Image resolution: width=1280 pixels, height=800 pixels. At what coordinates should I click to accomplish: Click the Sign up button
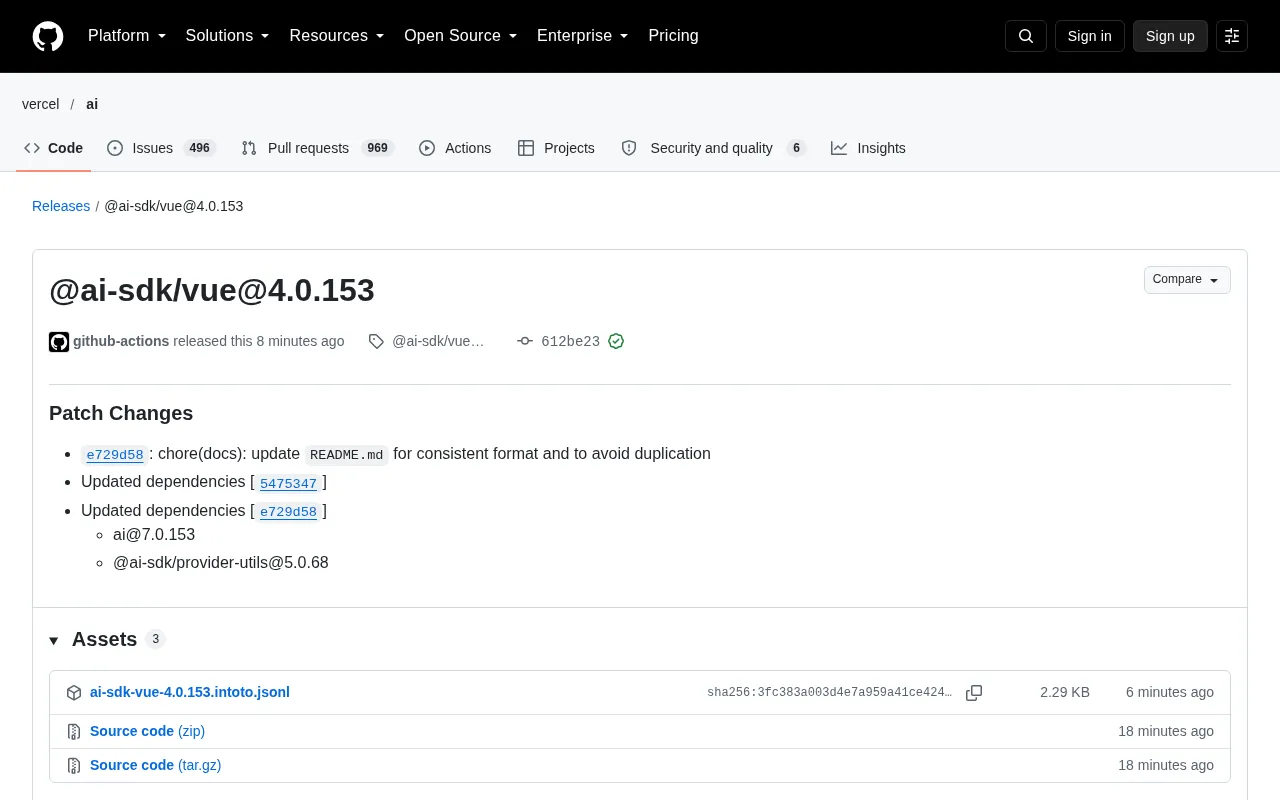point(1170,36)
